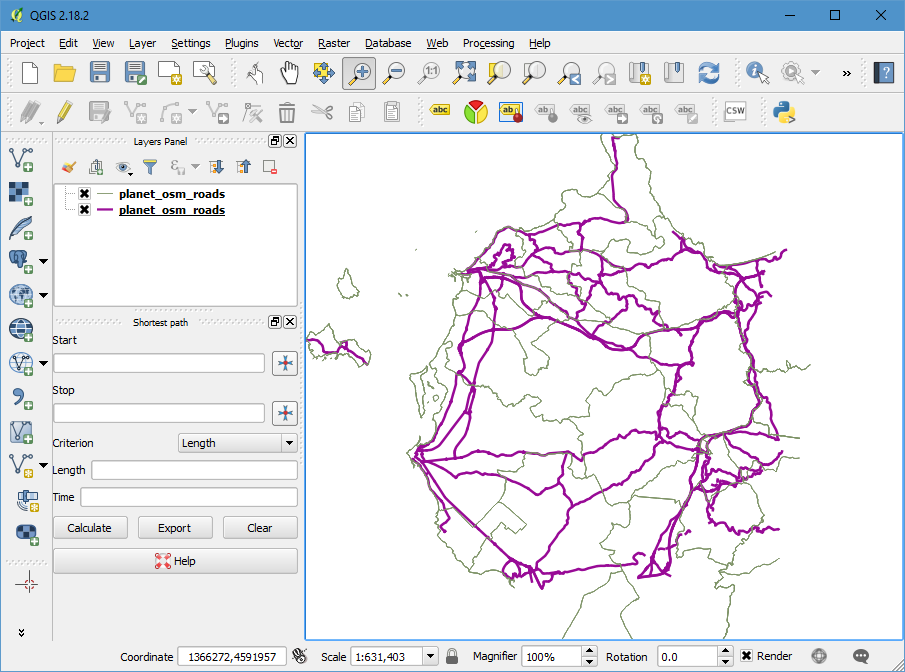Open the Add WMS Layer dropdown arrow
Screen dimensions: 905x672
point(43,296)
